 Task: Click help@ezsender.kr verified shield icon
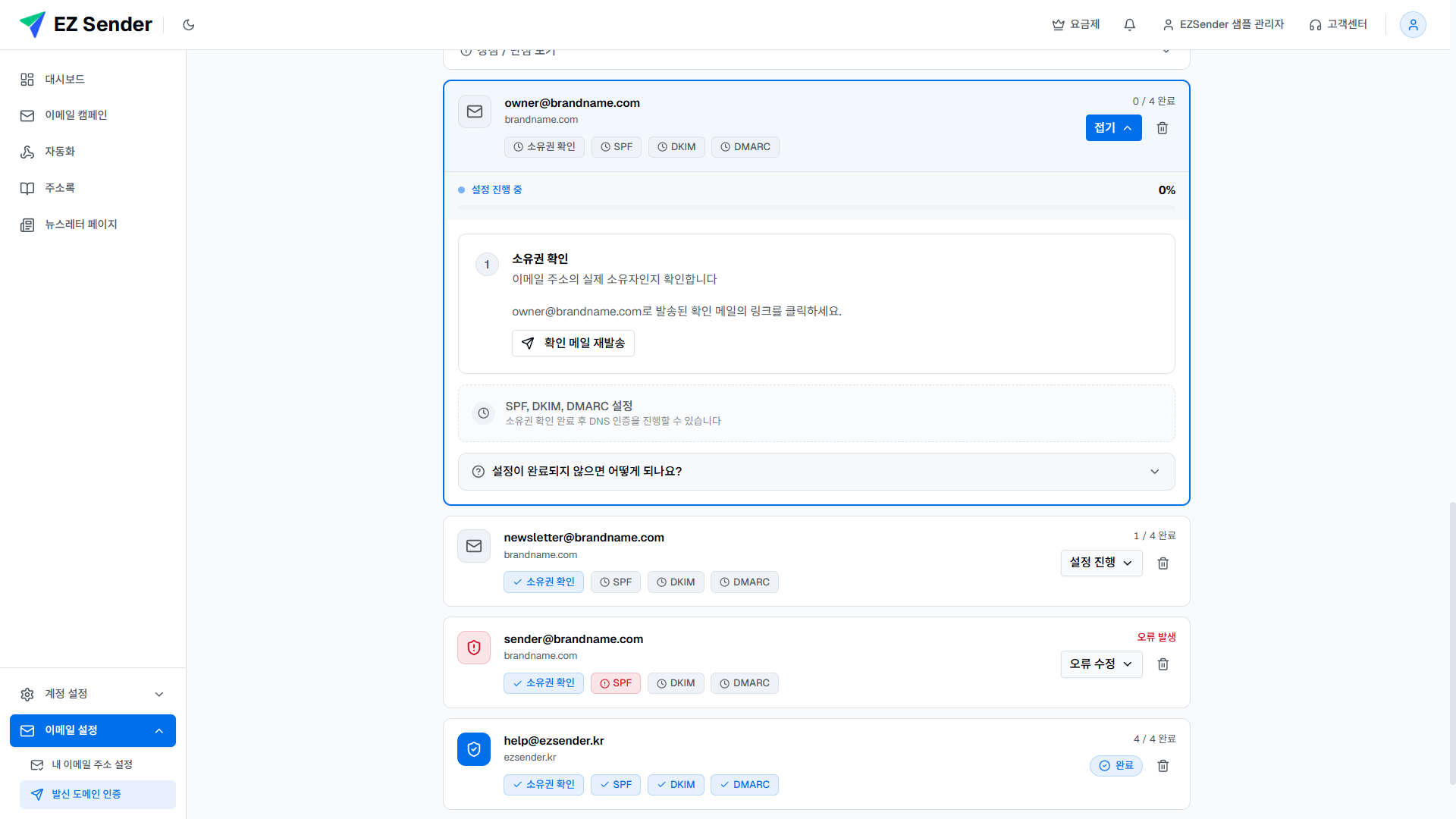[x=474, y=749]
